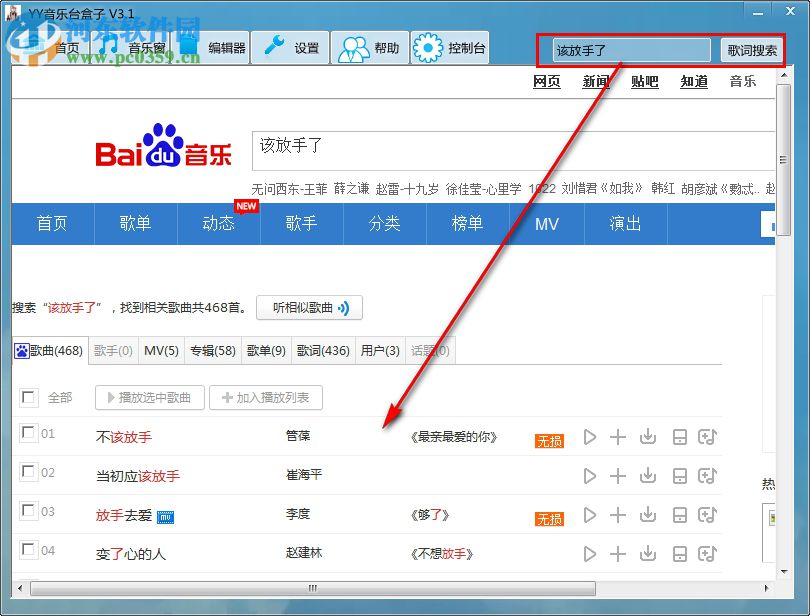
Task: Click the plus icon for 当初应该放手
Action: 619,475
